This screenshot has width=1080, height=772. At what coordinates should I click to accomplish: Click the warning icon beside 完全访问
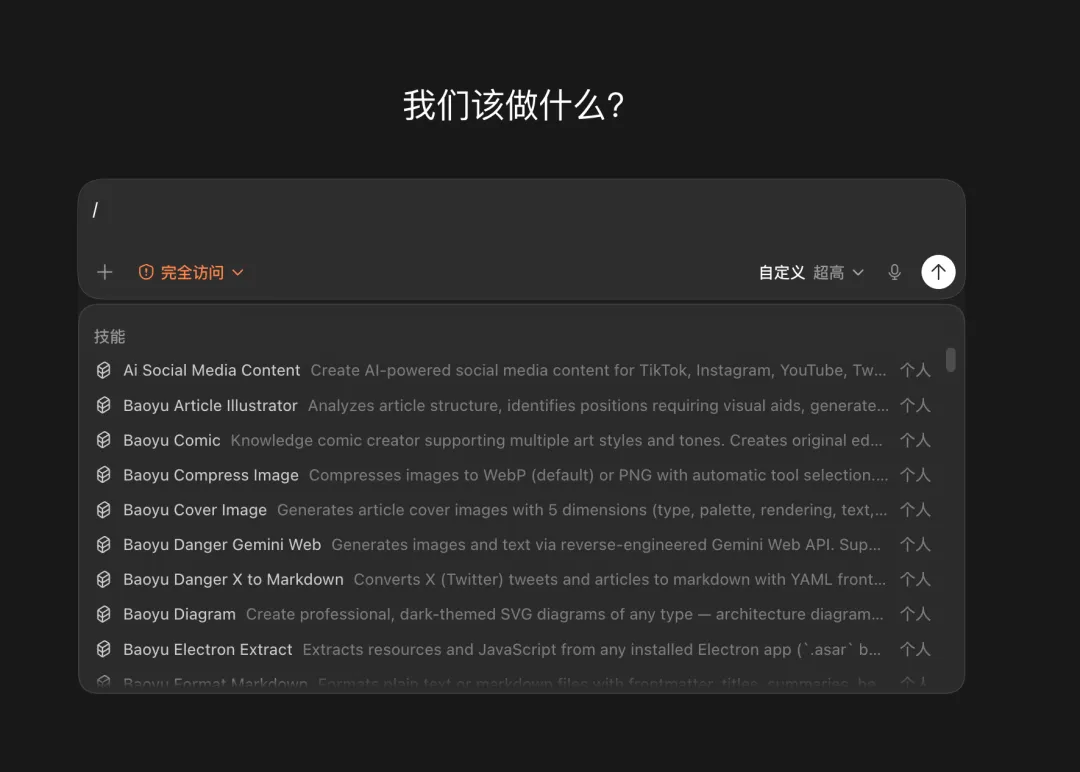pos(146,272)
